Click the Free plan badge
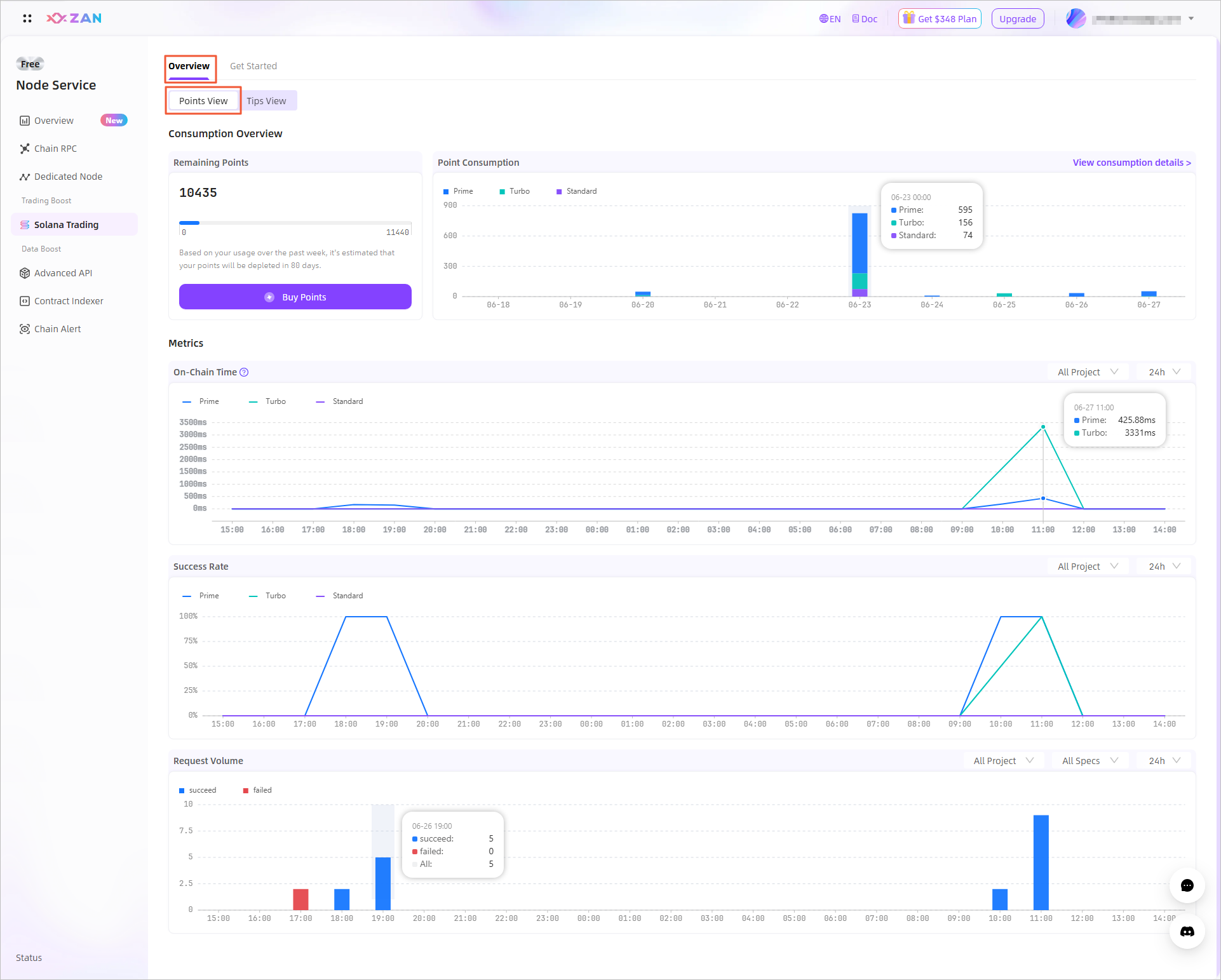 (30, 64)
